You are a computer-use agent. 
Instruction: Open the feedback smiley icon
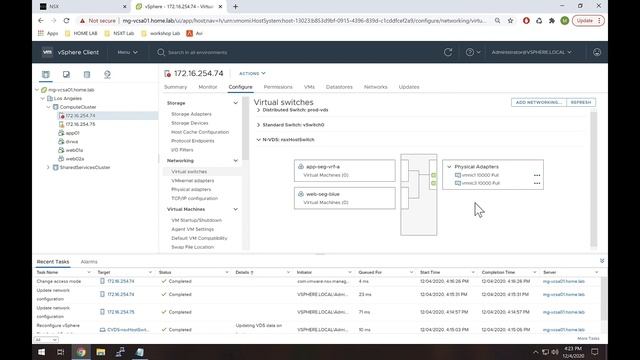597,52
